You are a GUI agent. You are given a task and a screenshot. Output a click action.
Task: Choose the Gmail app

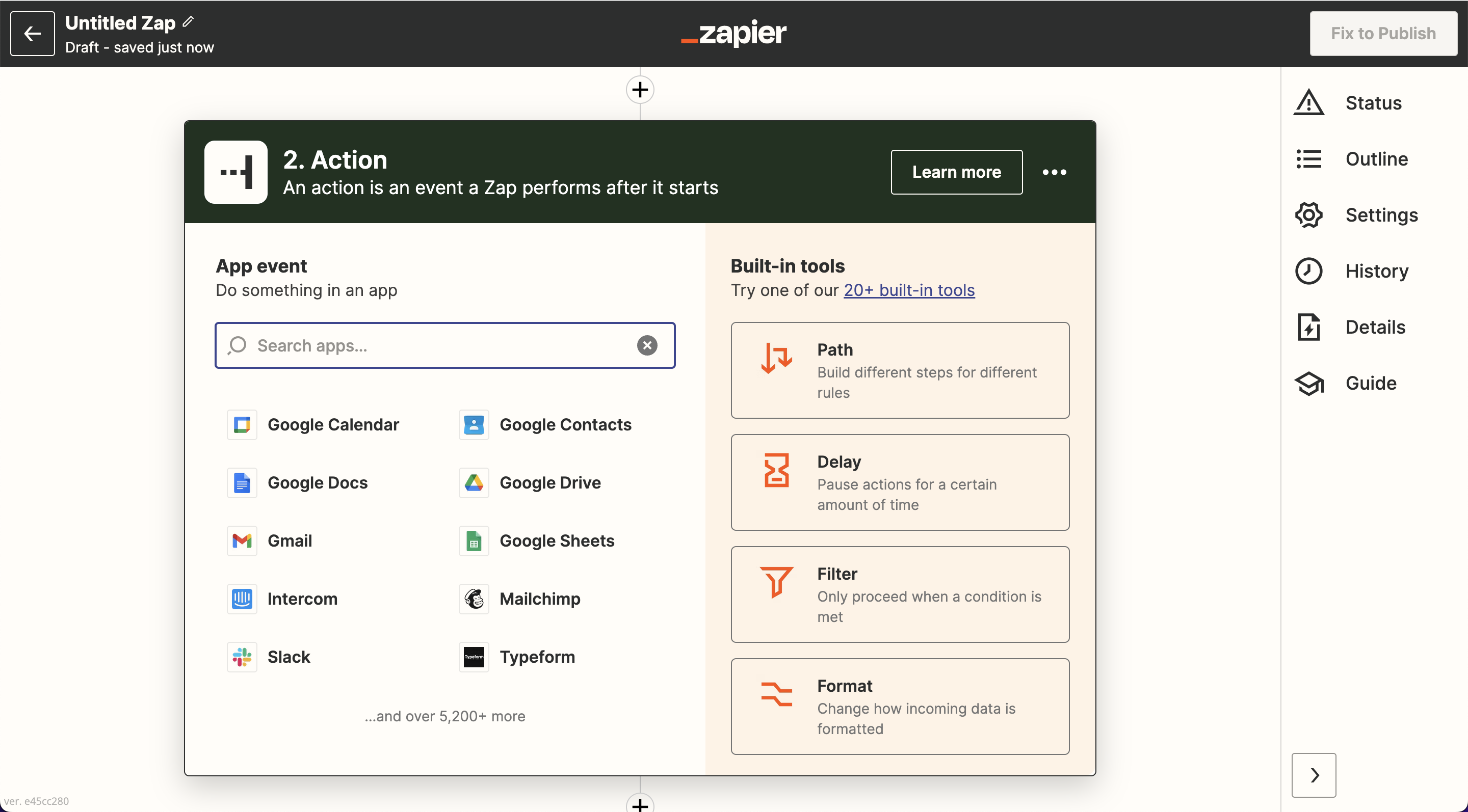click(x=290, y=540)
